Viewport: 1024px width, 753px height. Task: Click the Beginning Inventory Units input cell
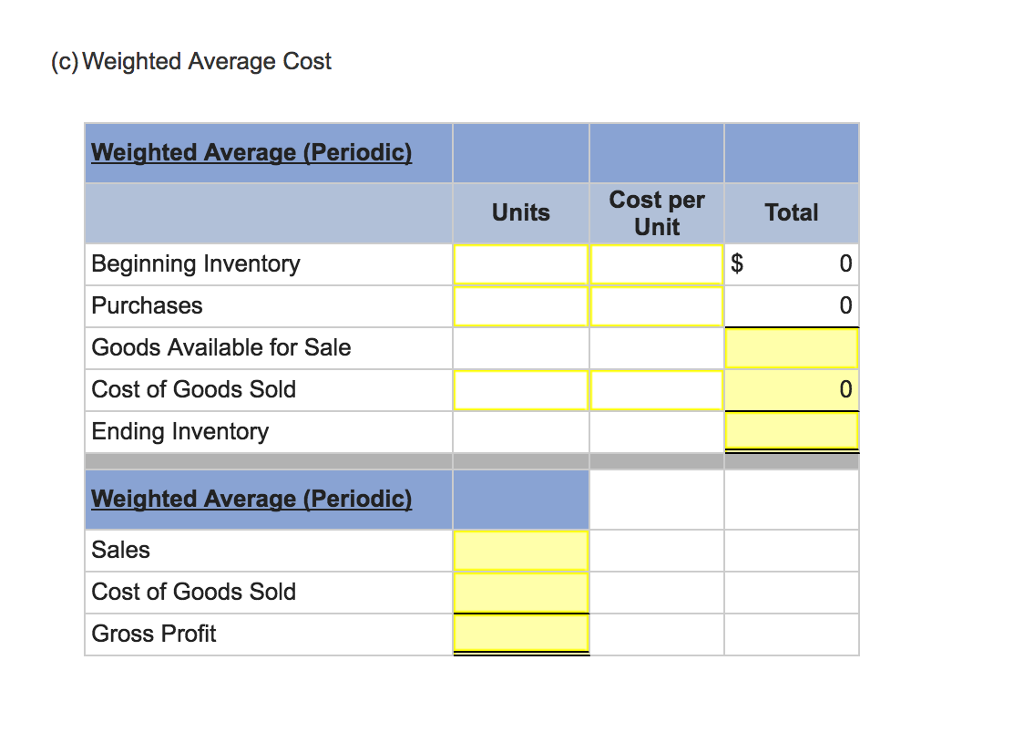coord(520,263)
